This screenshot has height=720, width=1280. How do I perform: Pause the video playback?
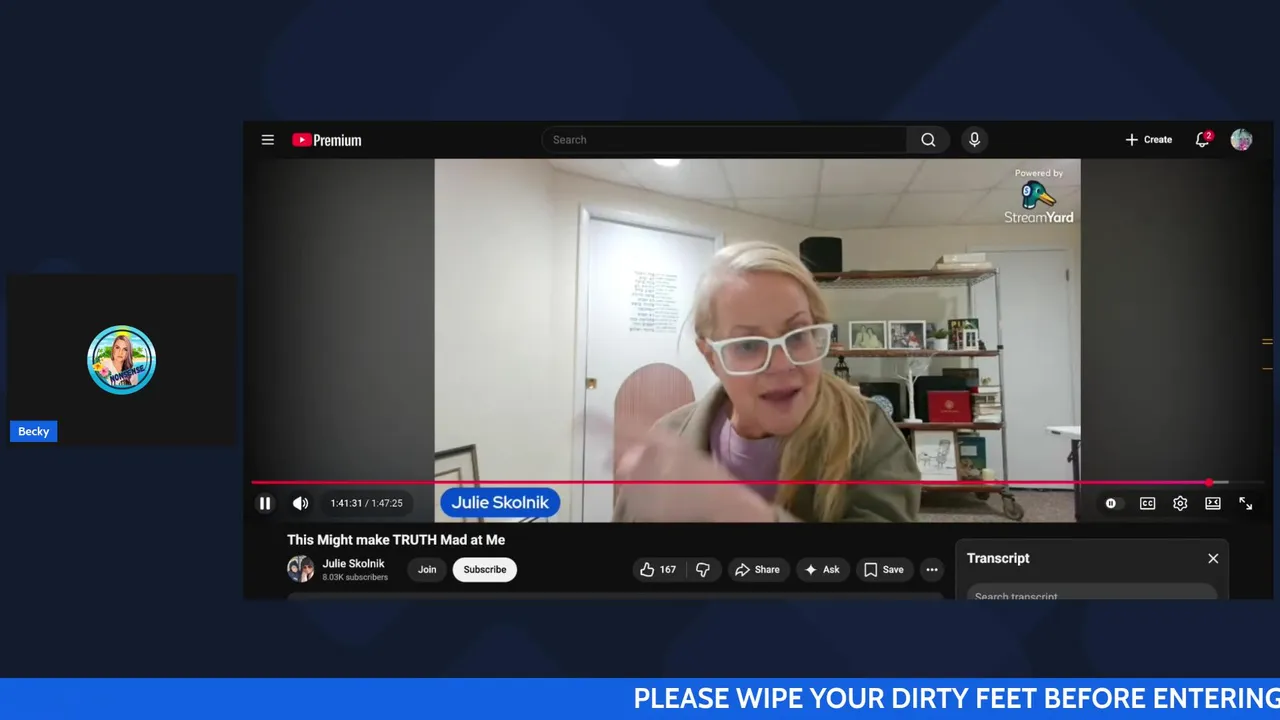click(x=265, y=503)
